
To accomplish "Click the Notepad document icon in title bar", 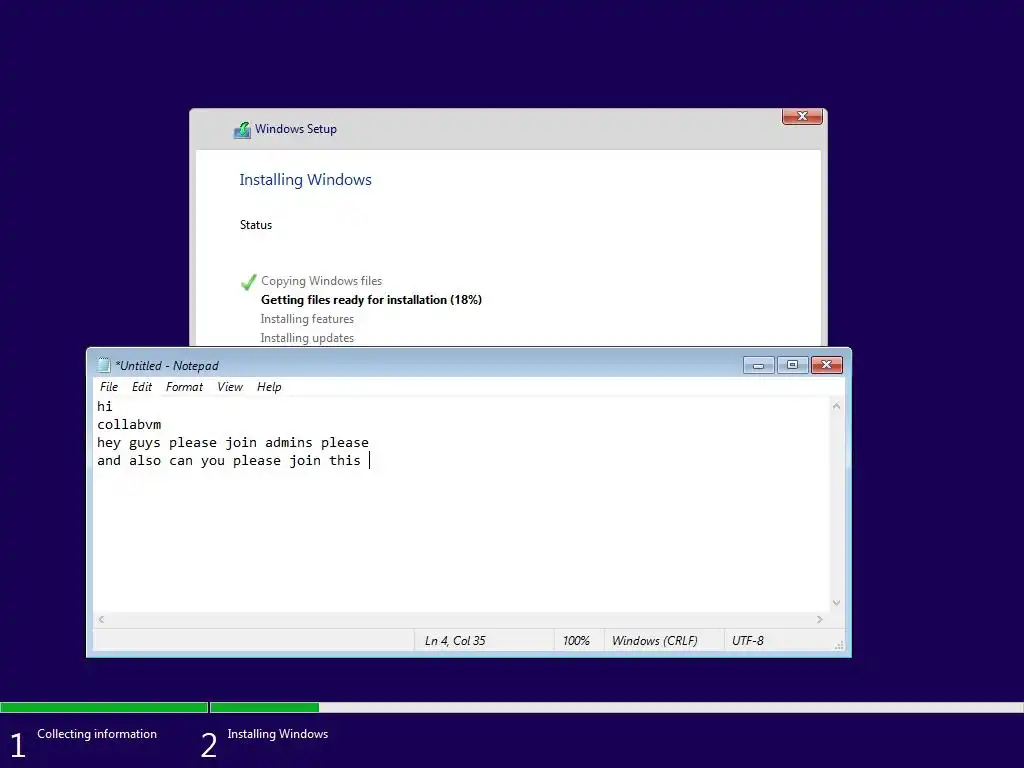I will (103, 365).
